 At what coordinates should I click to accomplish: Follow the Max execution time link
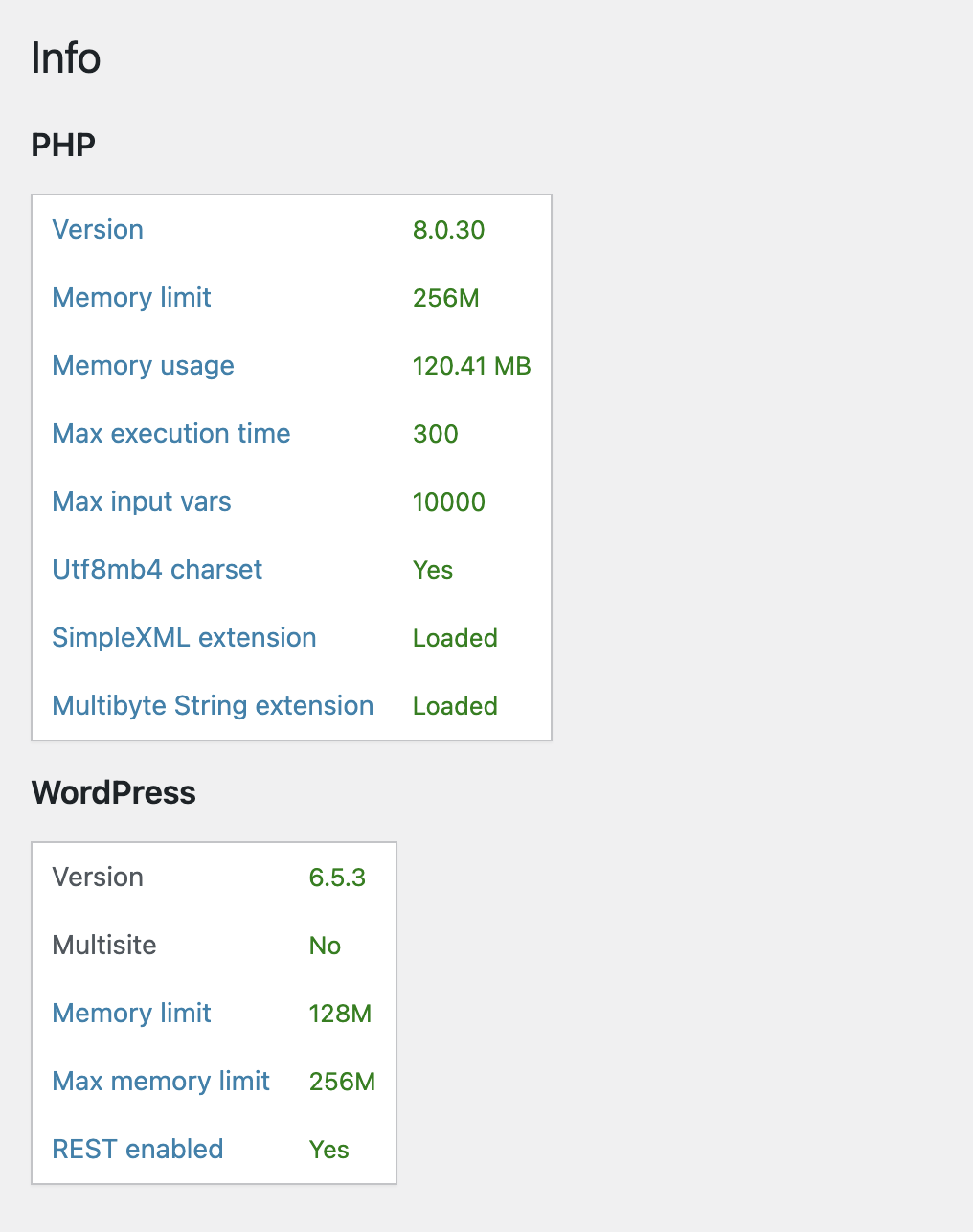click(171, 434)
